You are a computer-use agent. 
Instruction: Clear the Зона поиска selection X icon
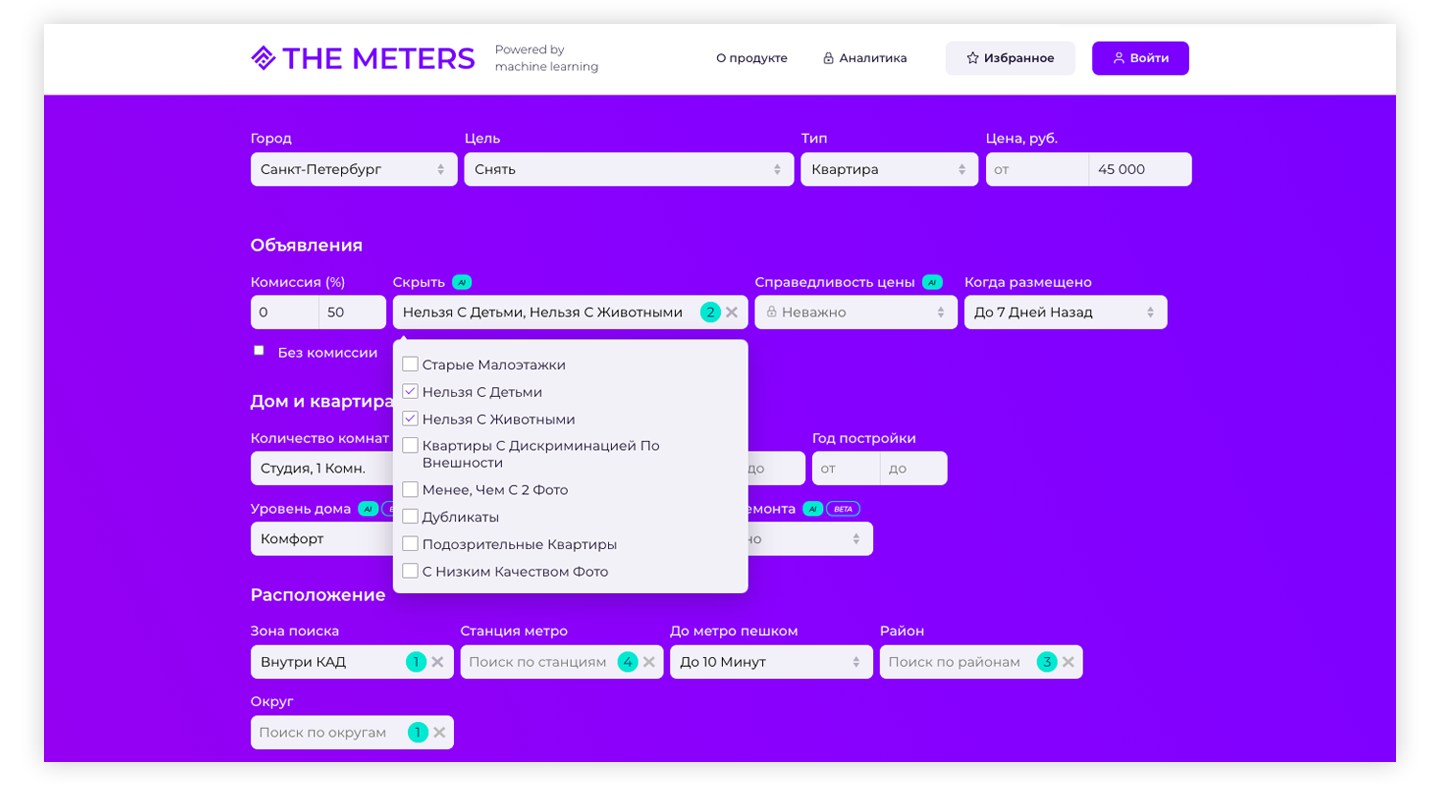coord(438,662)
